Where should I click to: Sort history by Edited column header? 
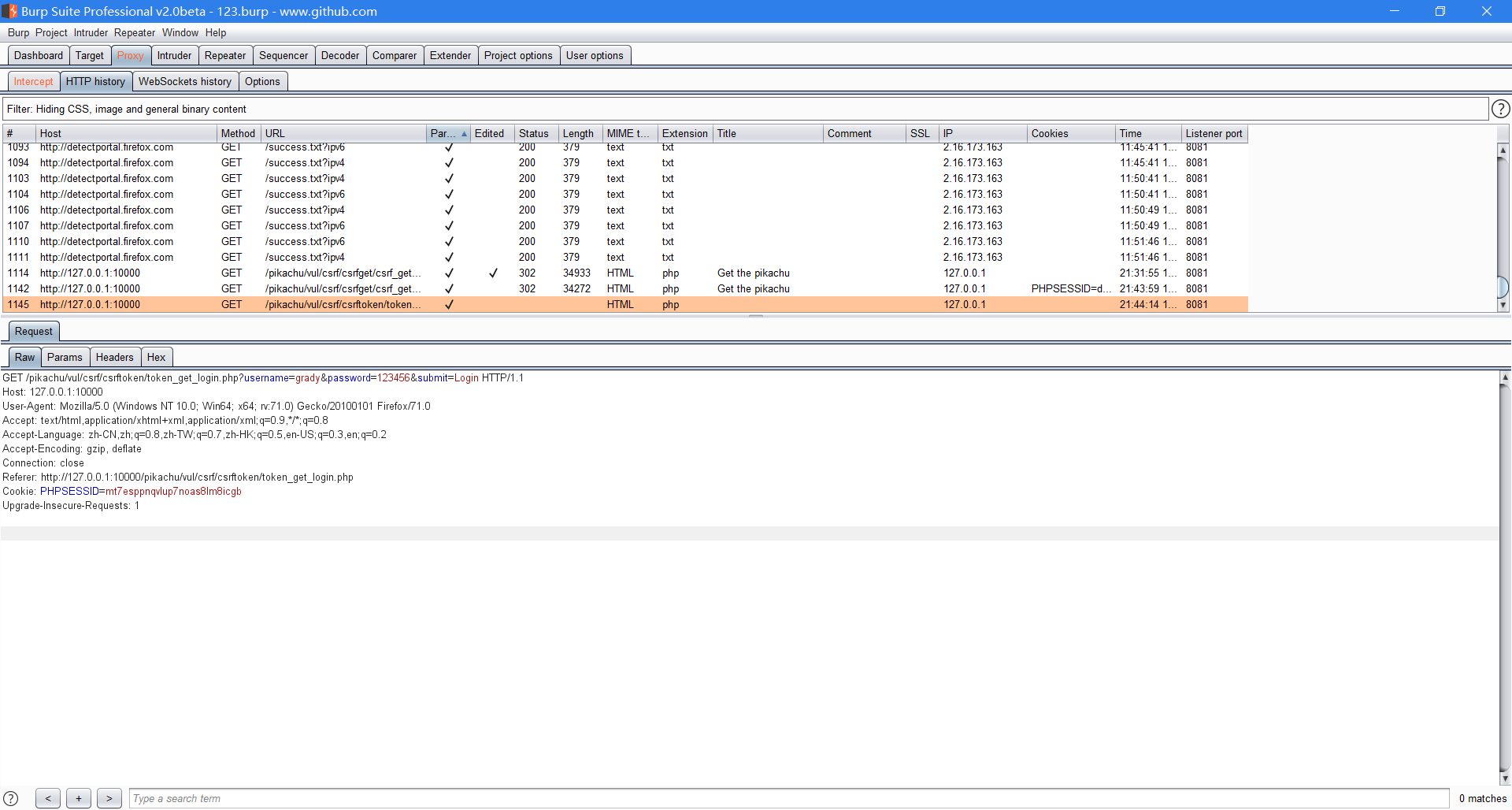pyautogui.click(x=492, y=133)
